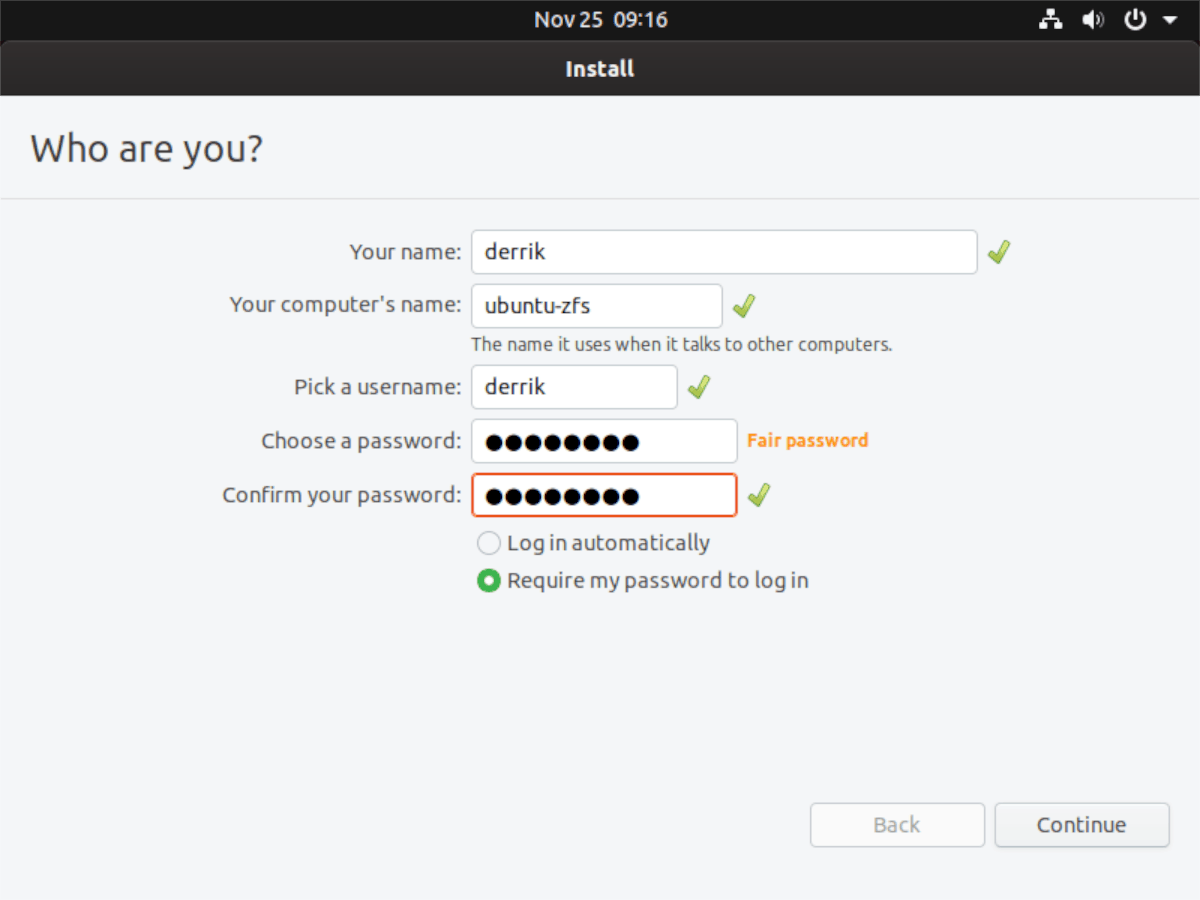Screen dimensions: 1200x900
Task: Select Require my password to log in
Action: coord(488,581)
